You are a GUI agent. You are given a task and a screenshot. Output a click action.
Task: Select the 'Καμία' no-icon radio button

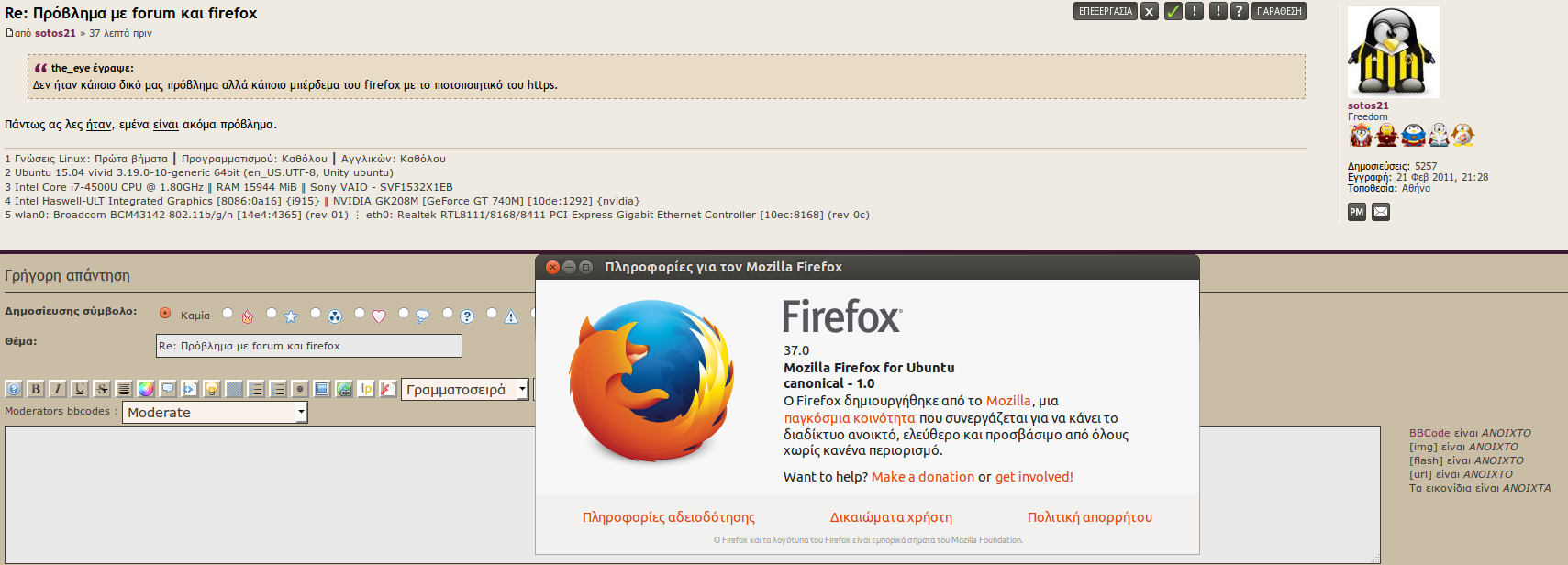click(x=165, y=314)
